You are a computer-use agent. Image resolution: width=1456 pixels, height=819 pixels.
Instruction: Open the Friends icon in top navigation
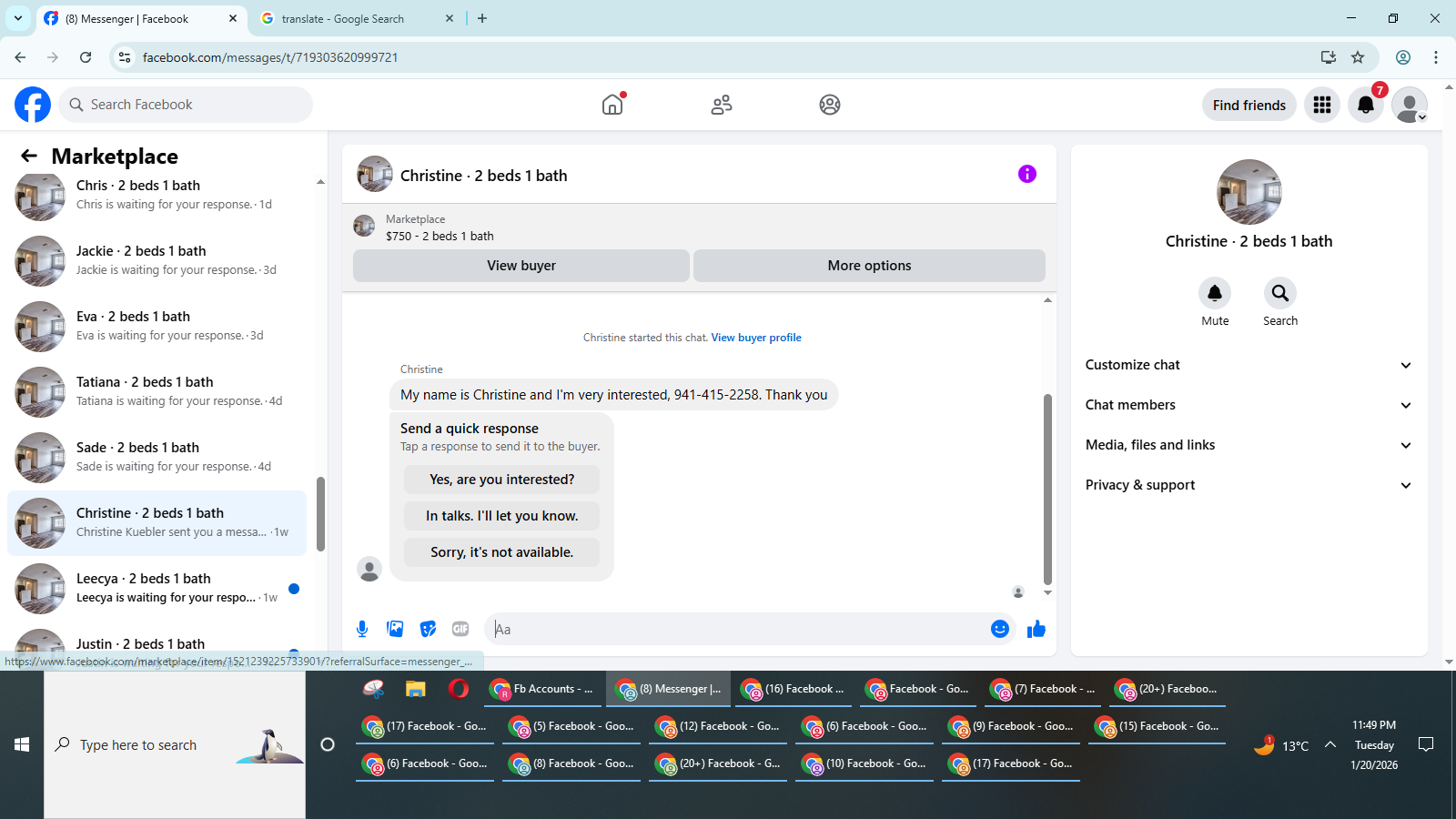722,105
